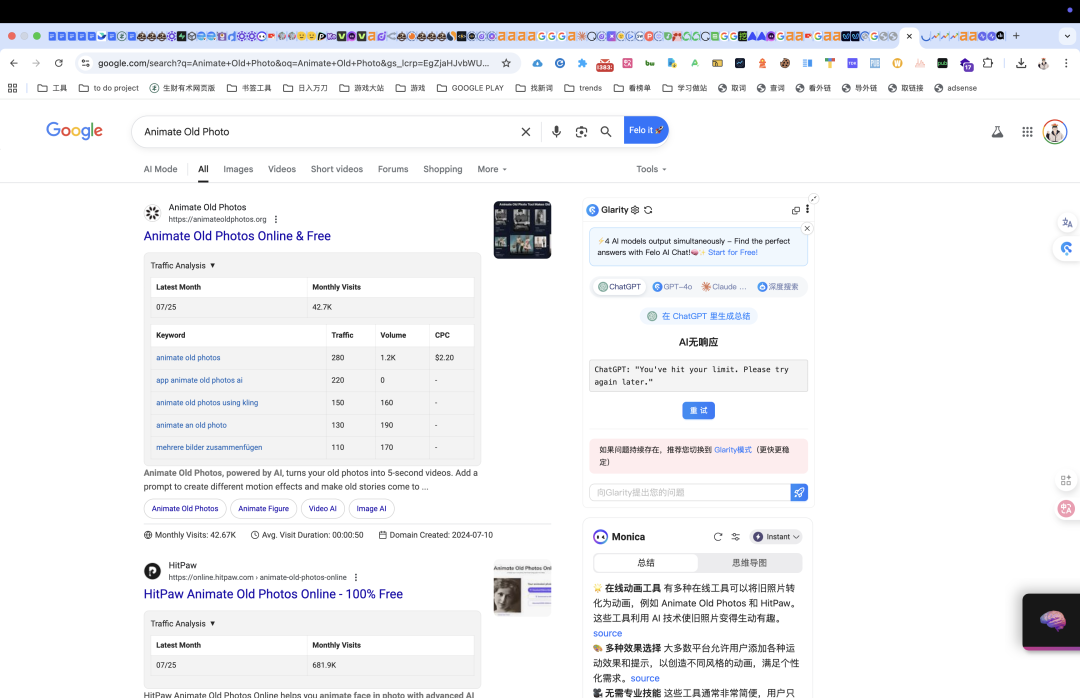This screenshot has height=698, width=1080.
Task: Reload the page
Action: pyautogui.click(x=59, y=63)
